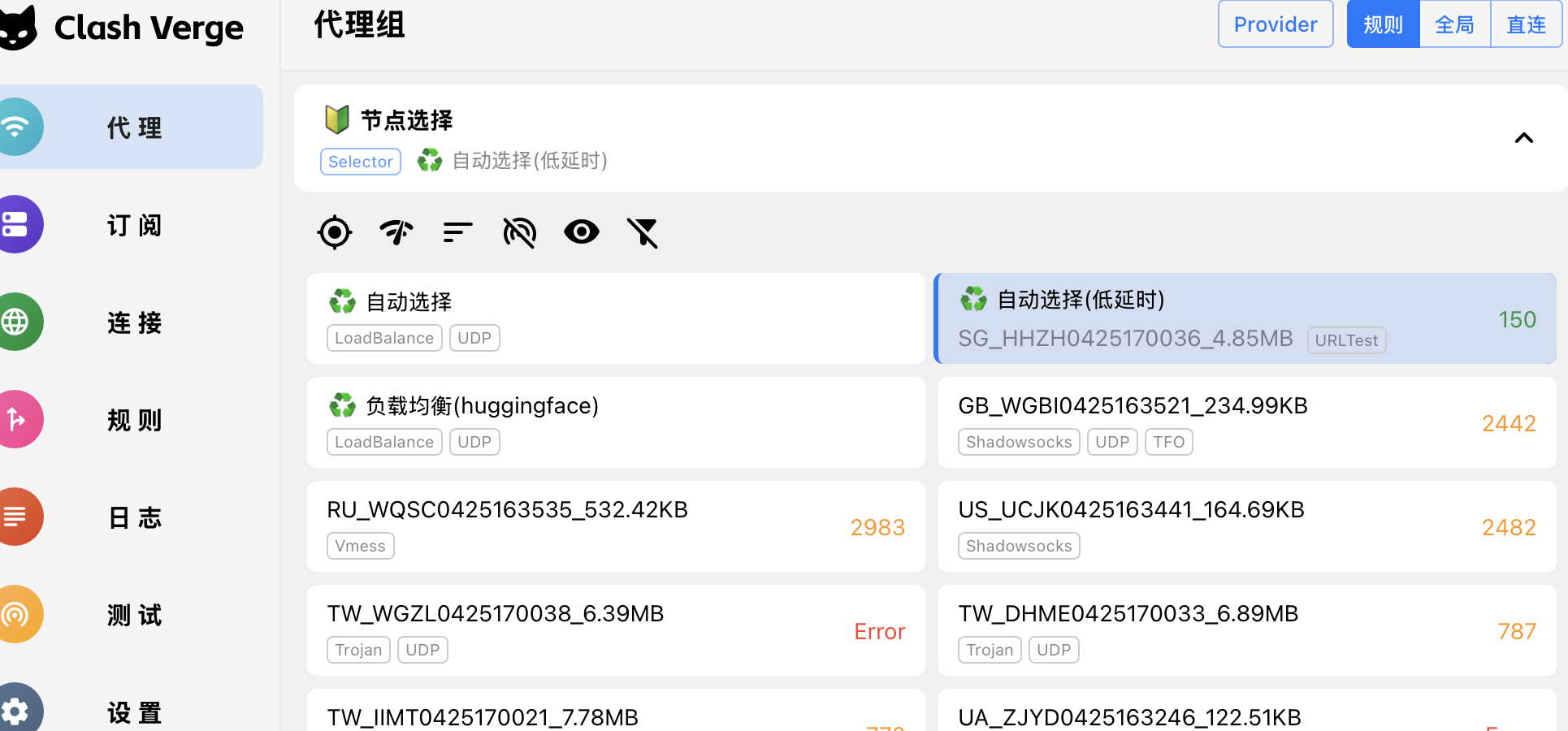
Task: Click the crossed-out signal delay URL icon
Action: (x=519, y=232)
